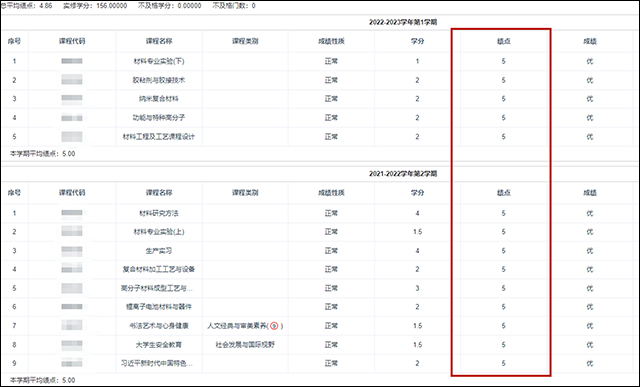This screenshot has height=387, width=640.
Task: Click the category 人文经典与审美素养(9)
Action: pyautogui.click(x=245, y=326)
